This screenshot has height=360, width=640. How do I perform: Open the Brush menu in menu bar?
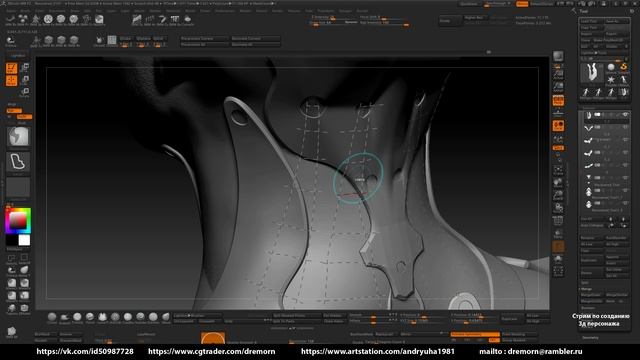(25, 11)
